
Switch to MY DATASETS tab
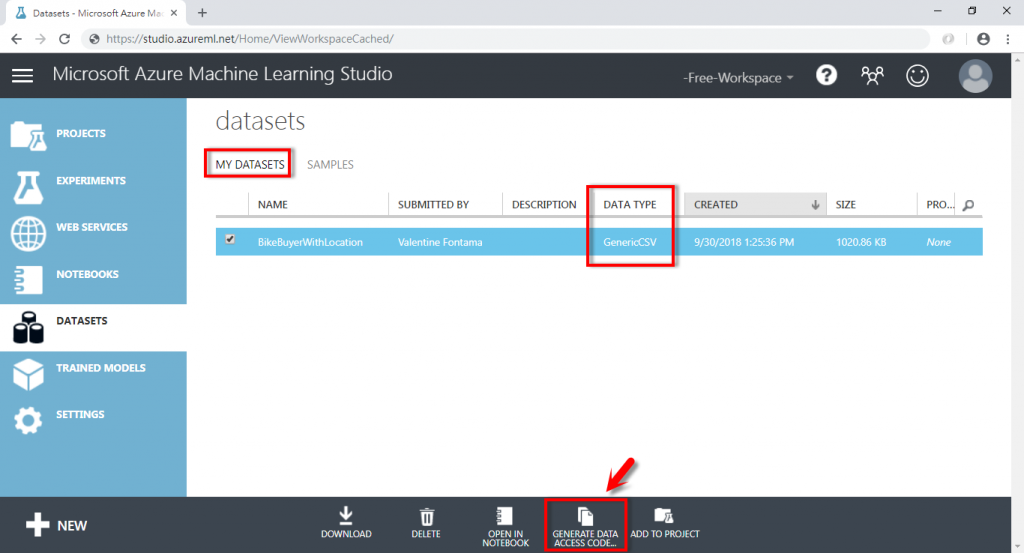250,165
